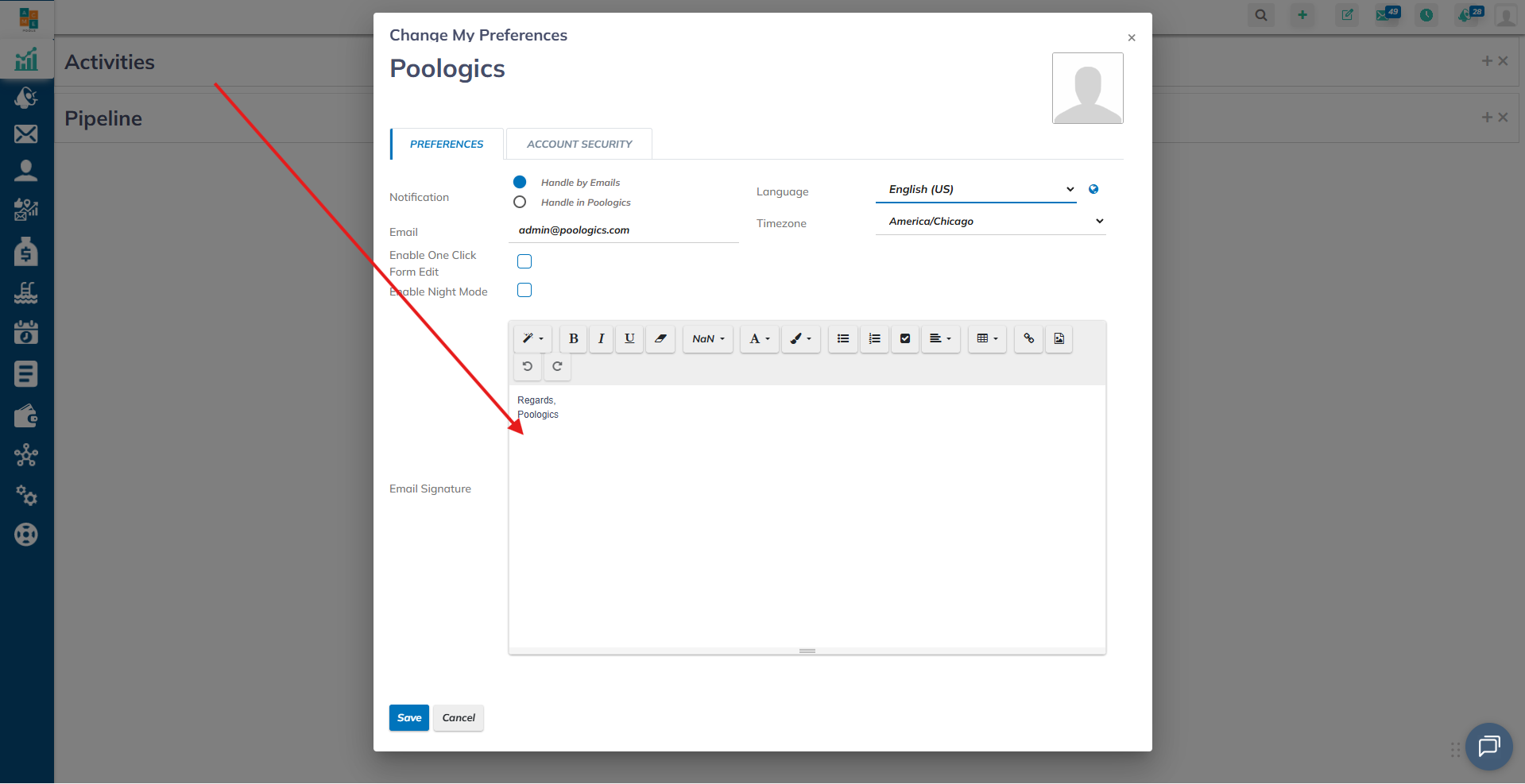Open the NaN font size dropdown
1525x784 pixels.
pyautogui.click(x=707, y=338)
